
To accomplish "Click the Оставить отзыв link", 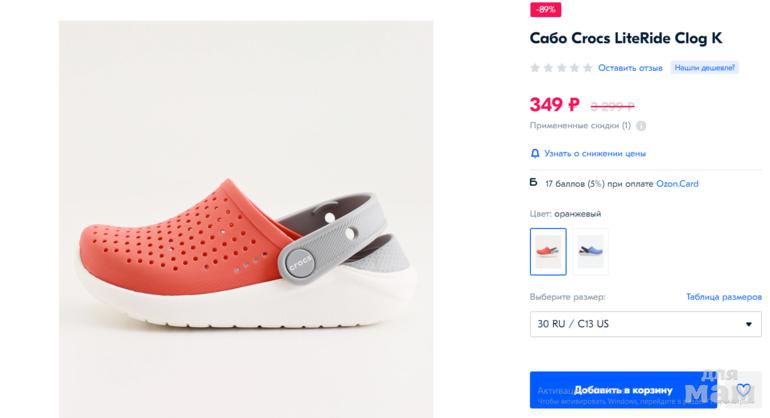I will point(630,68).
